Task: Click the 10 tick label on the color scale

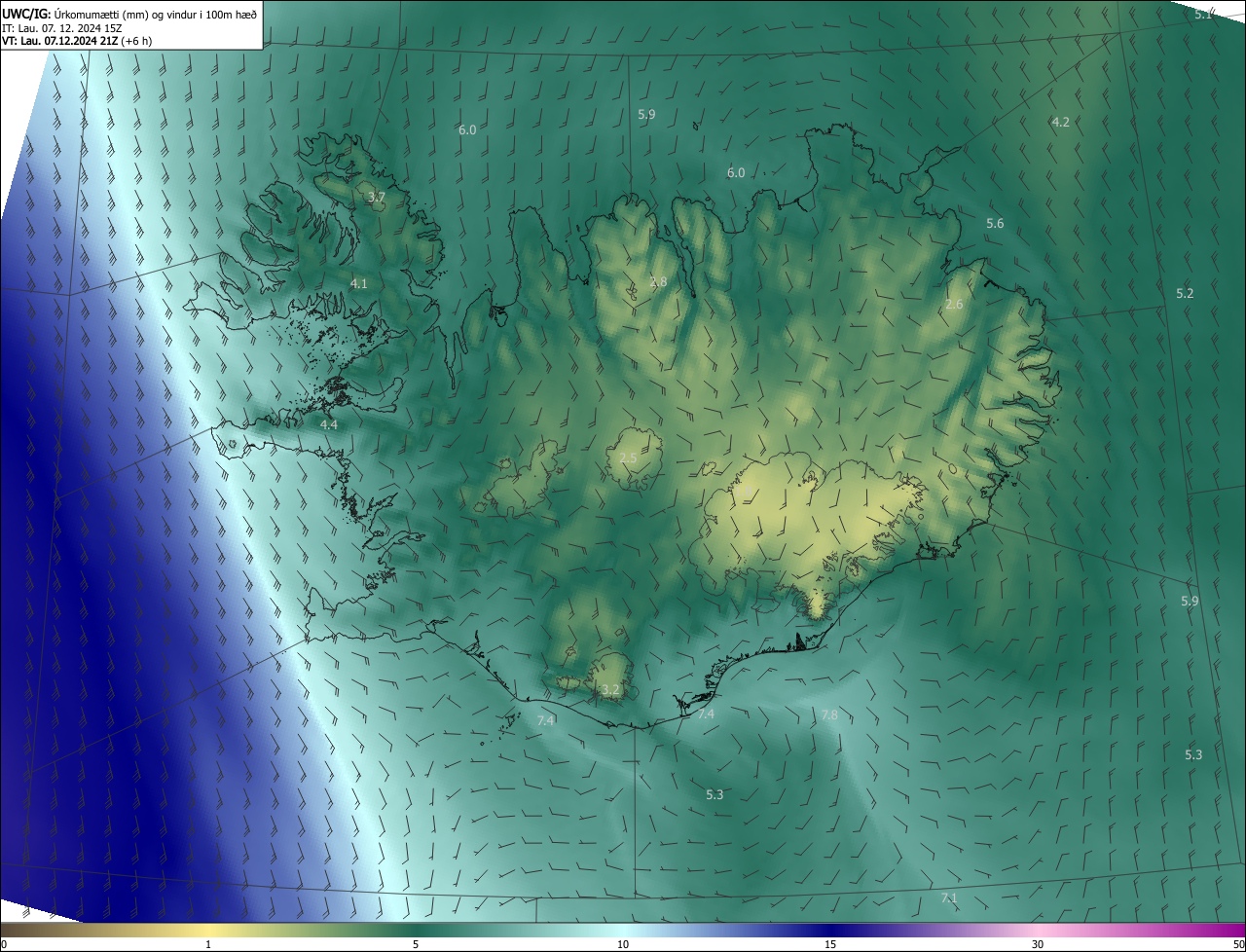Action: 623,945
